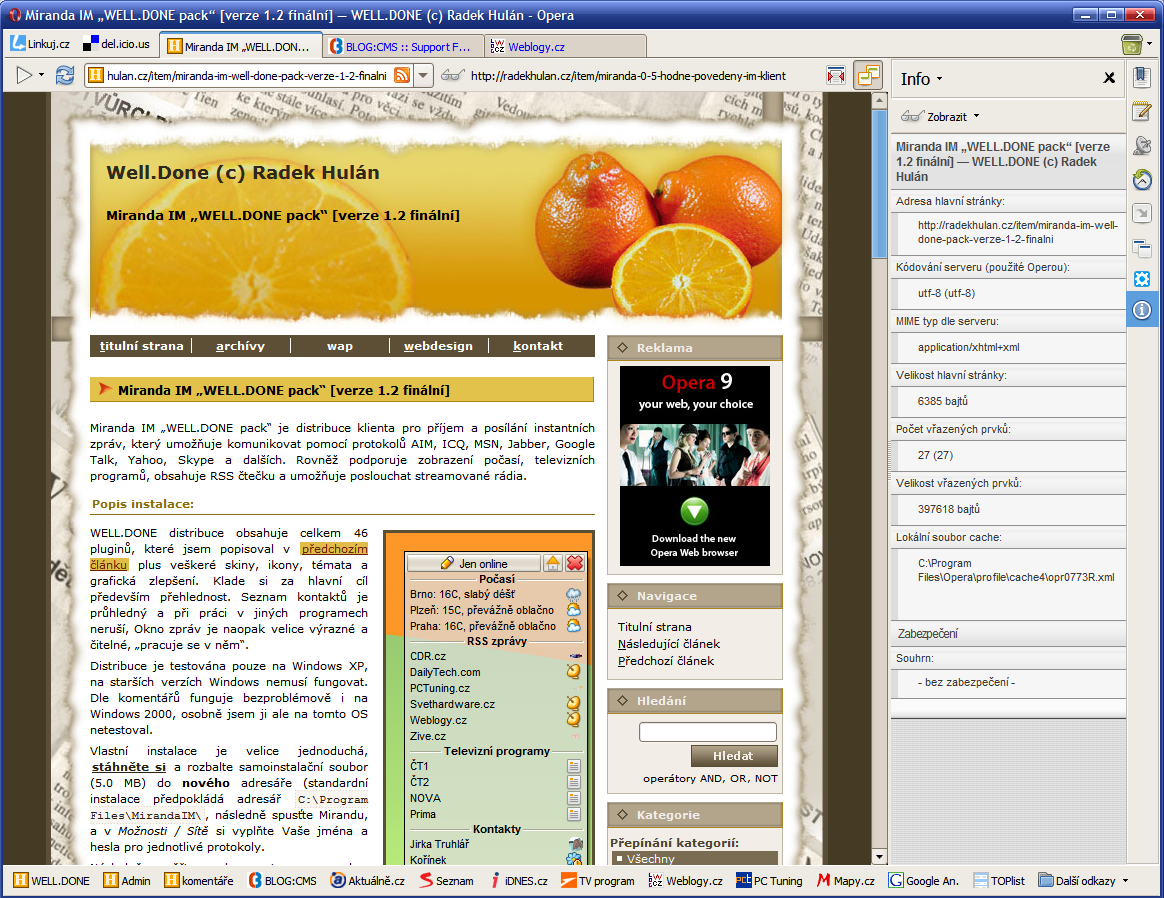This screenshot has height=898, width=1164.
Task: Expand Další odkazy bookmarks folder arrow
Action: [1125, 881]
